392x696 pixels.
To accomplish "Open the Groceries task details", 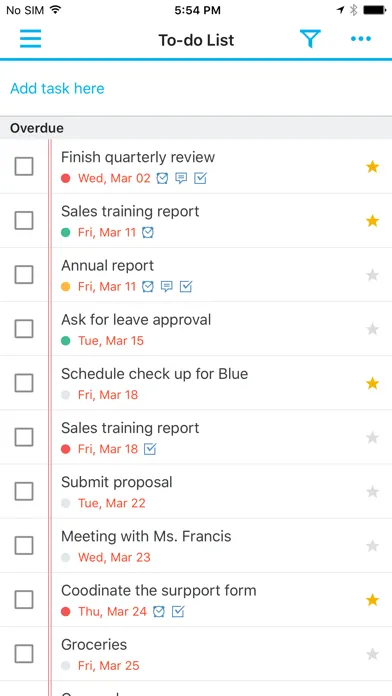I will click(94, 645).
